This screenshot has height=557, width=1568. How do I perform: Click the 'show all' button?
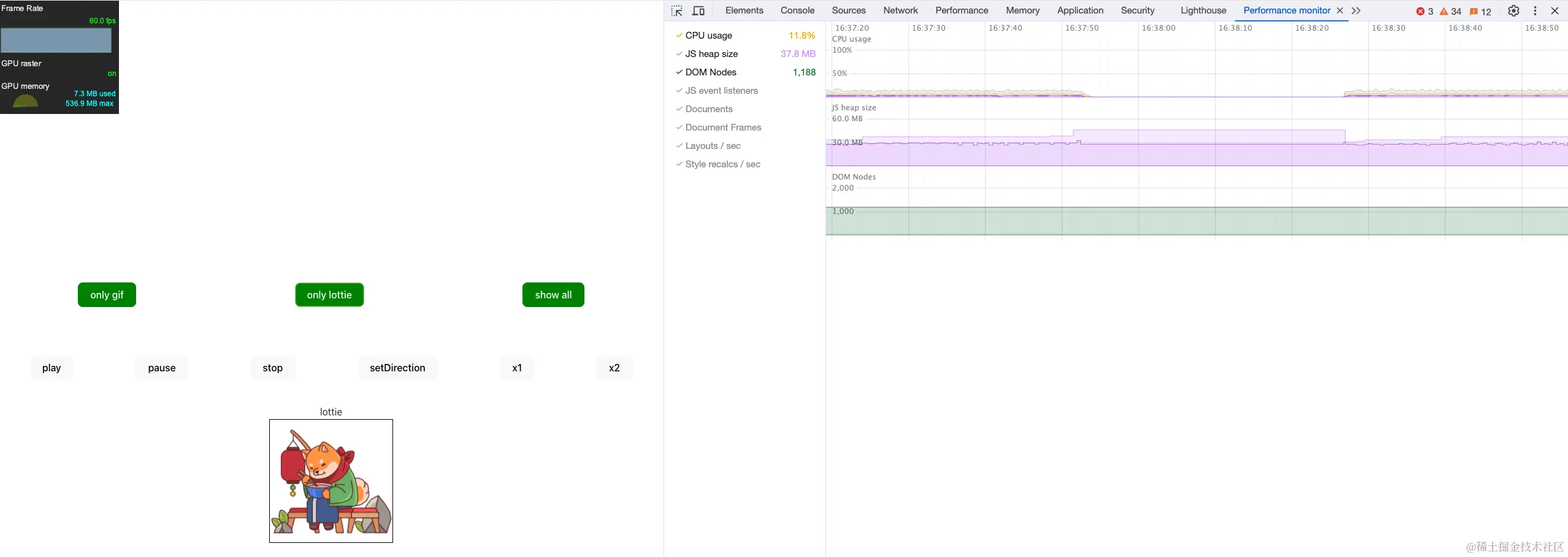[x=553, y=295]
